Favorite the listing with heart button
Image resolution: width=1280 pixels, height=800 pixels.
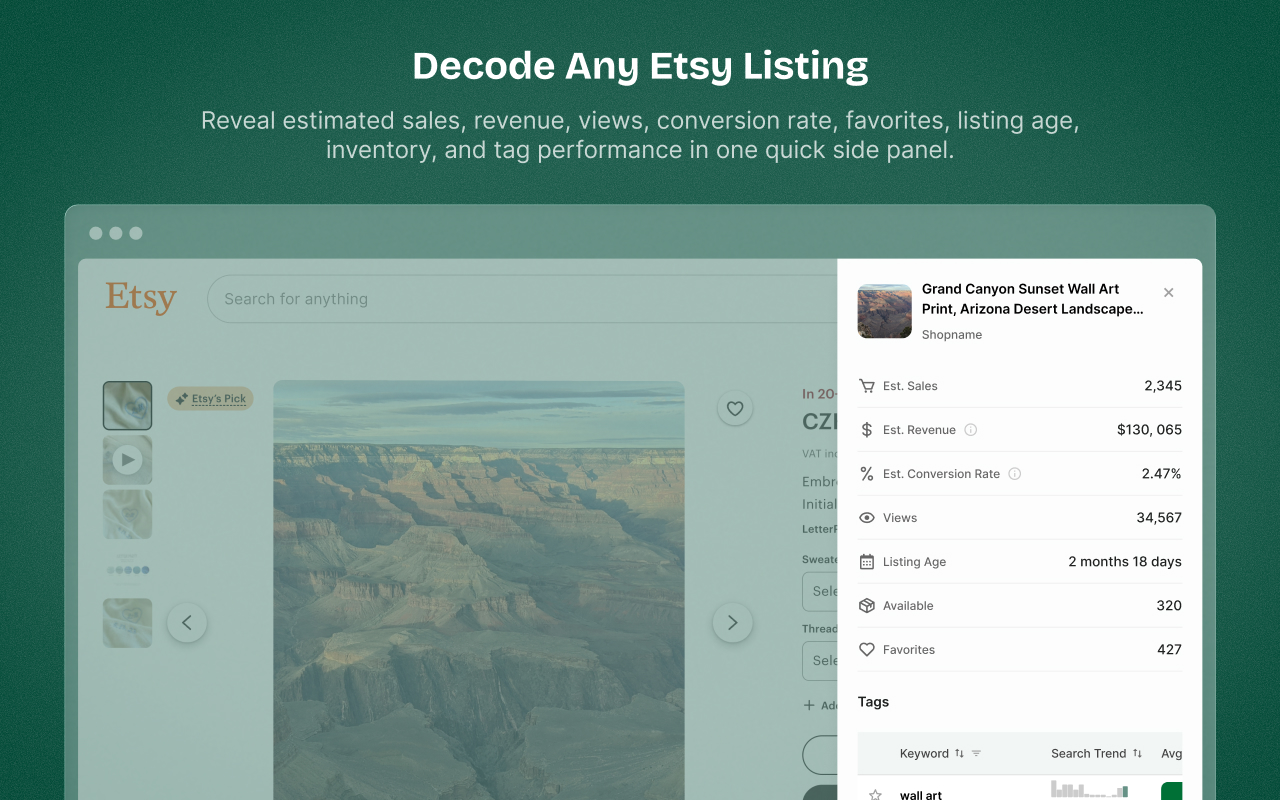point(735,408)
